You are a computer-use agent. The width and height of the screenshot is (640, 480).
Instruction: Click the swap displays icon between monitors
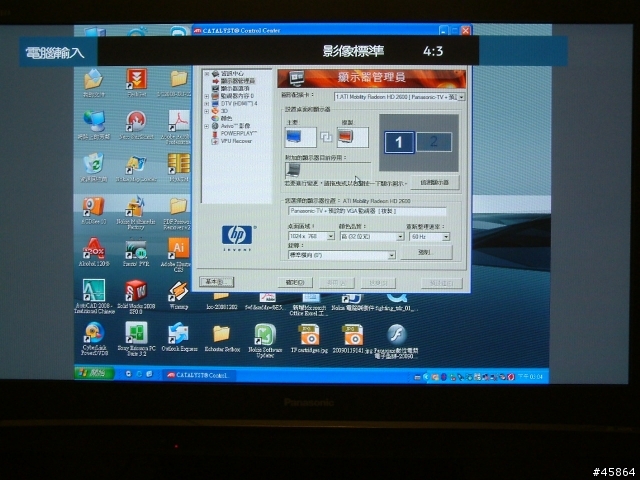click(326, 137)
